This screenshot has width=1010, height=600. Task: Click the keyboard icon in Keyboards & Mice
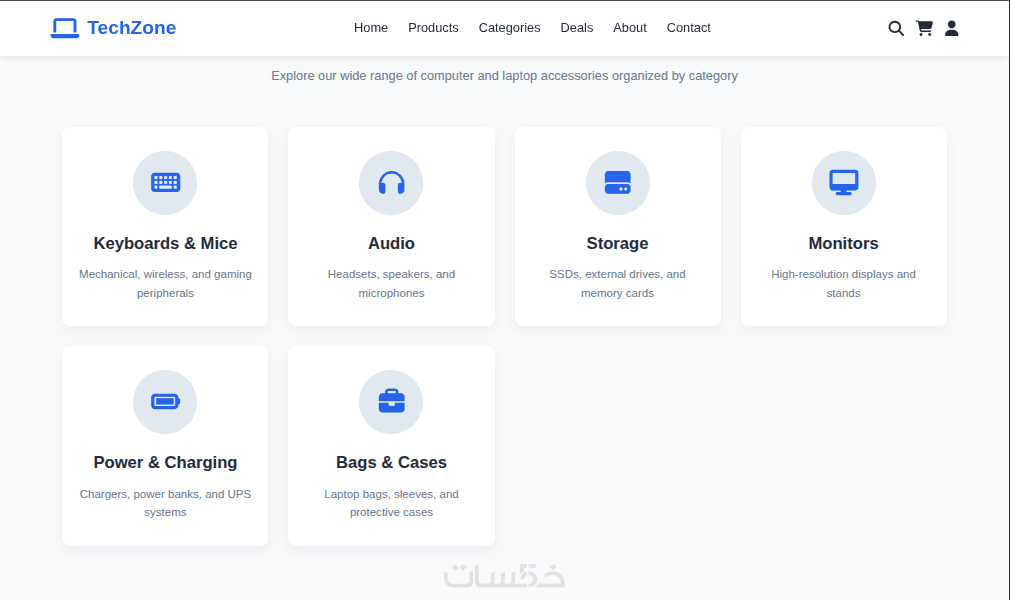point(165,182)
